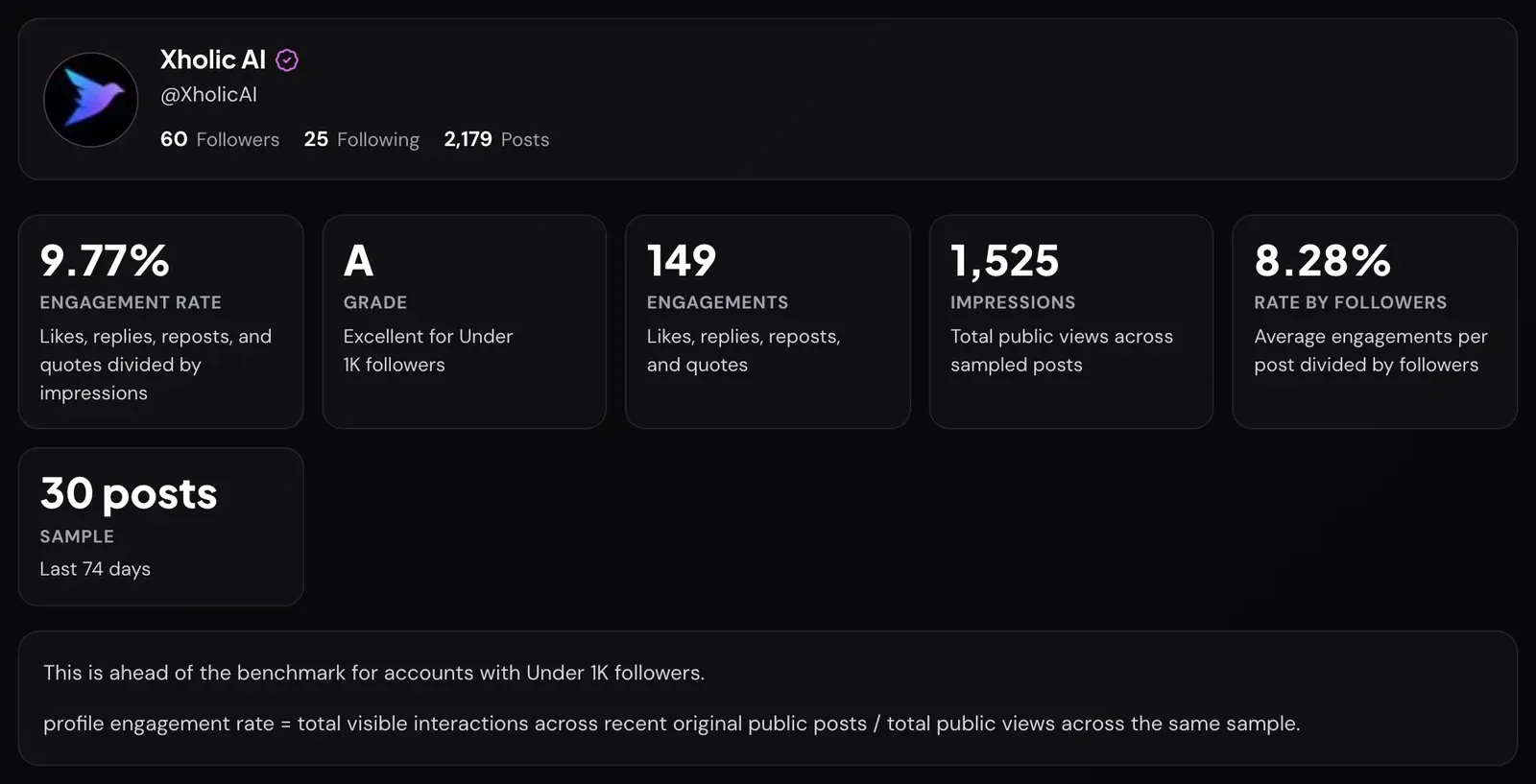This screenshot has width=1536, height=784.
Task: Select the GRADE label
Action: 375,302
